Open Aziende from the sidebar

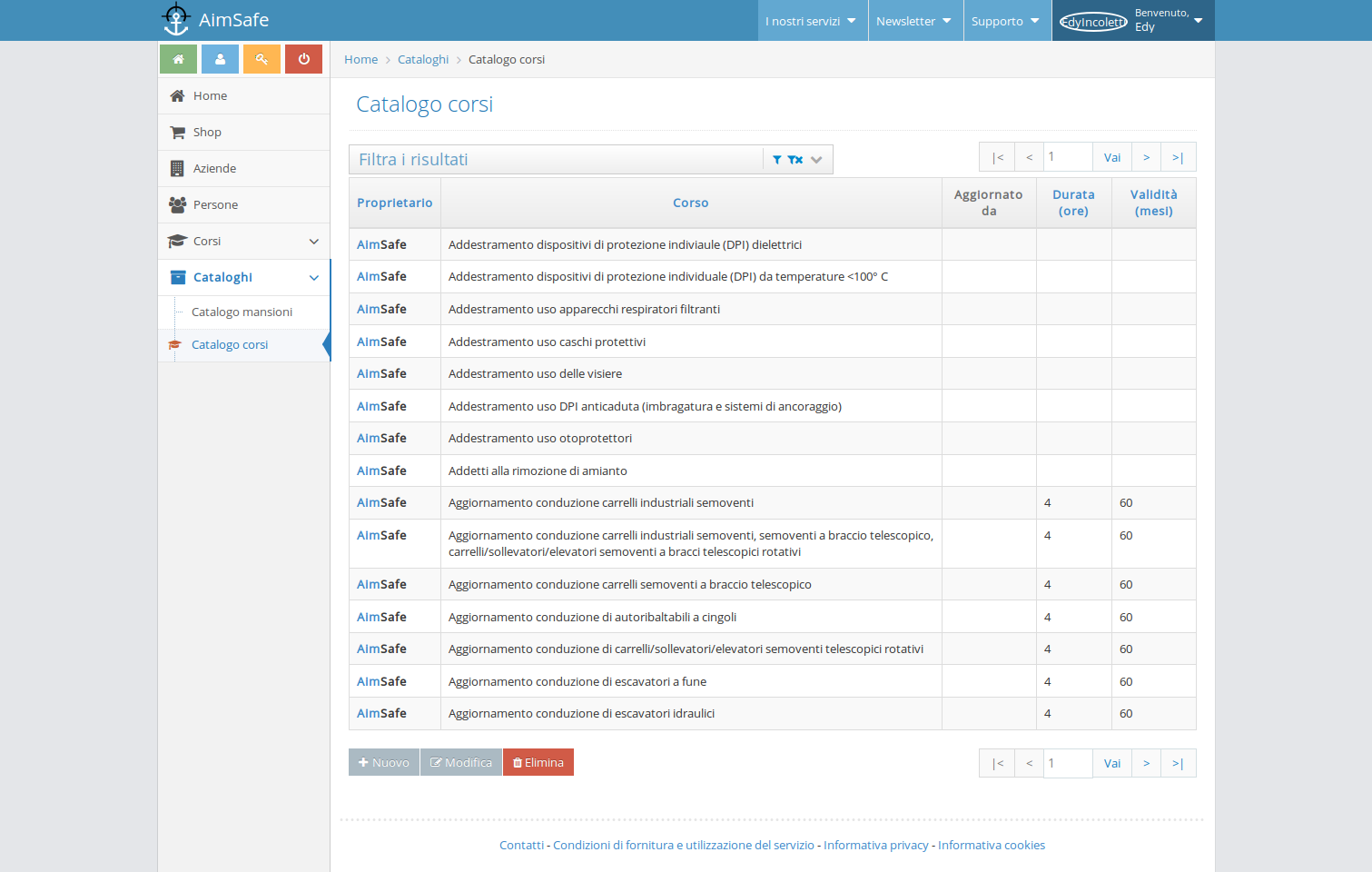click(243, 169)
